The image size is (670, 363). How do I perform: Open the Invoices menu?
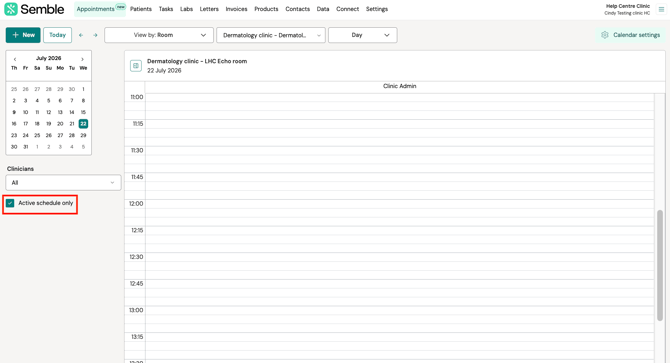[236, 9]
